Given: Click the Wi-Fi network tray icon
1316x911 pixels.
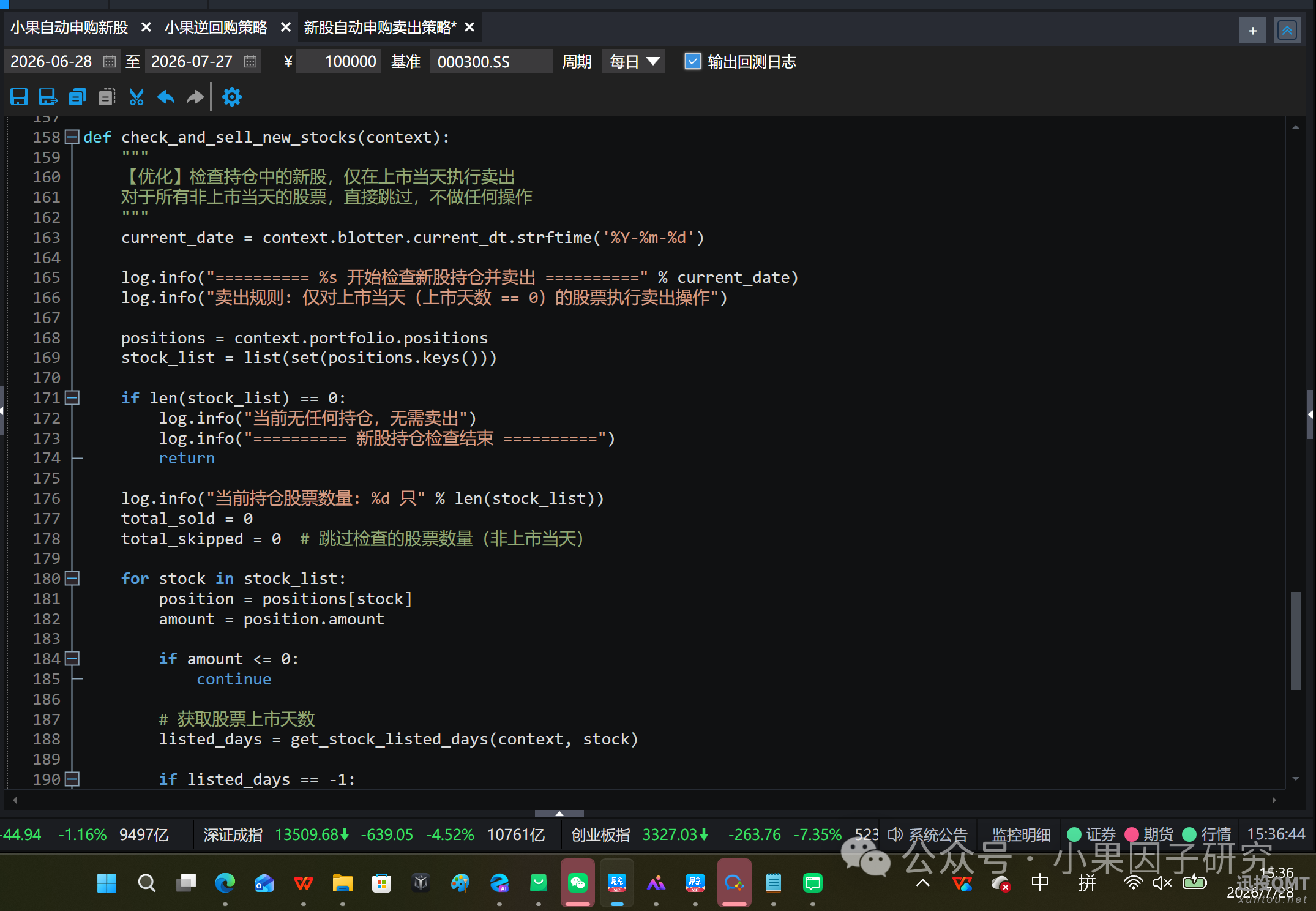Looking at the screenshot, I should [1133, 883].
